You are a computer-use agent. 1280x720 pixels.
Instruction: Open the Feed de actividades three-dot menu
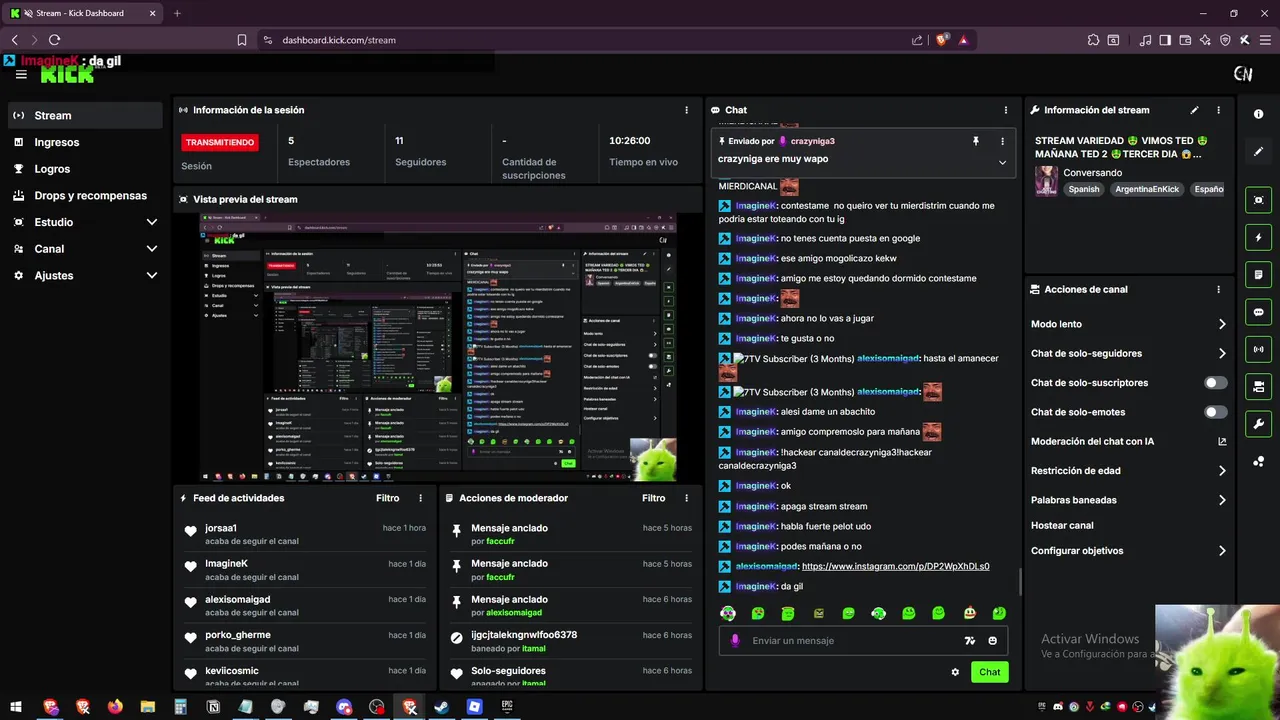point(420,498)
